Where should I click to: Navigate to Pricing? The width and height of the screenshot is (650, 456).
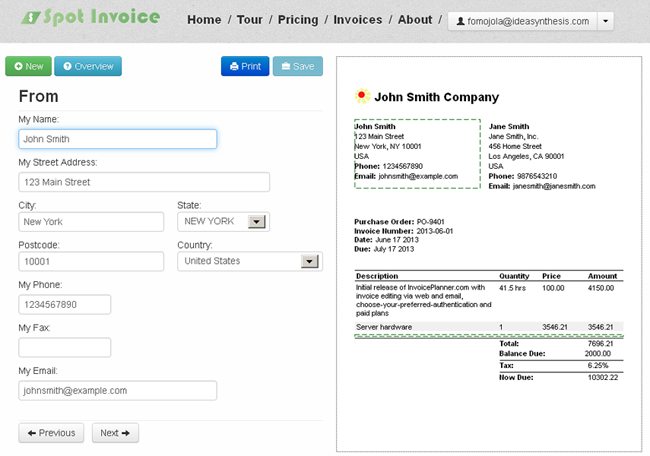pos(298,19)
